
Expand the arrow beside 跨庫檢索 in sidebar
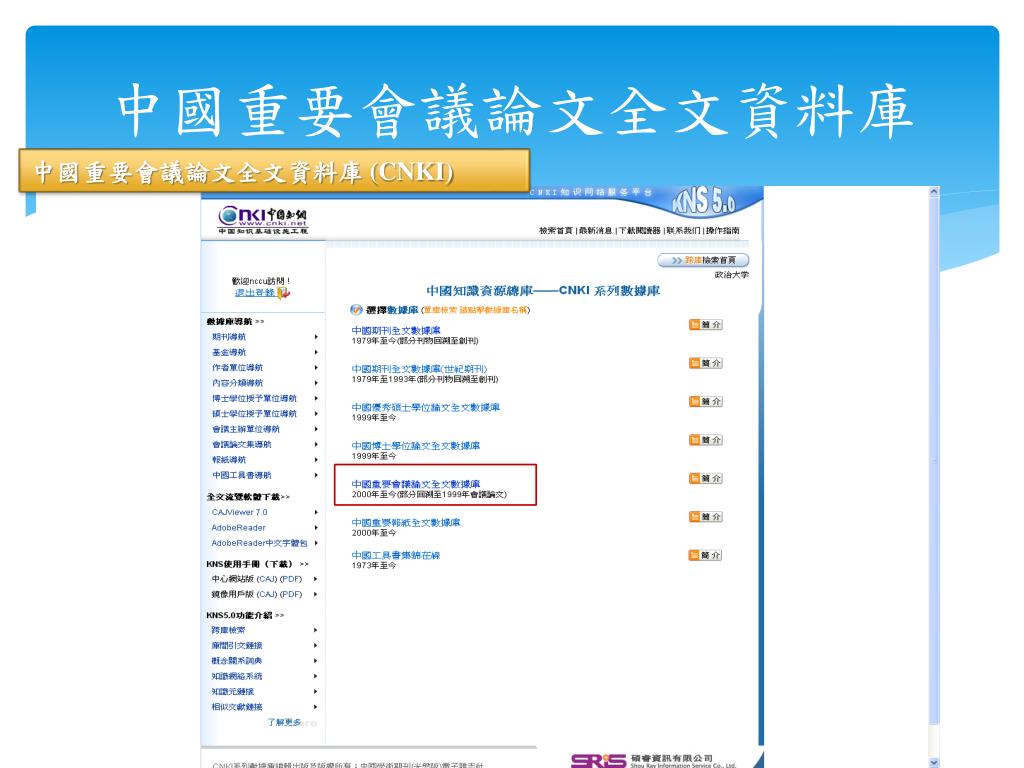(x=316, y=630)
